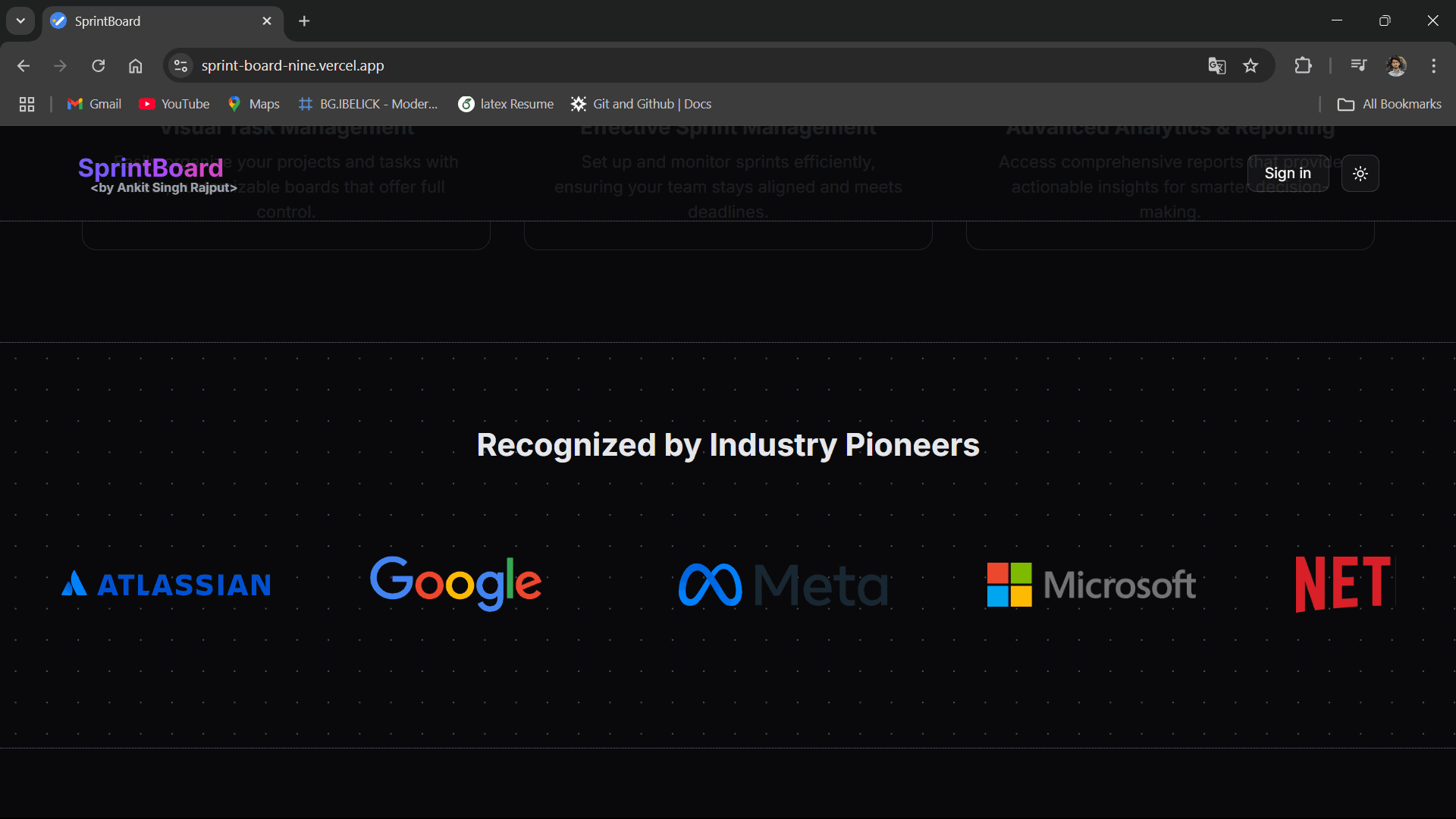The image size is (1456, 819).
Task: Click the 'by Ankit Singh Rajput' subtitle
Action: (164, 188)
